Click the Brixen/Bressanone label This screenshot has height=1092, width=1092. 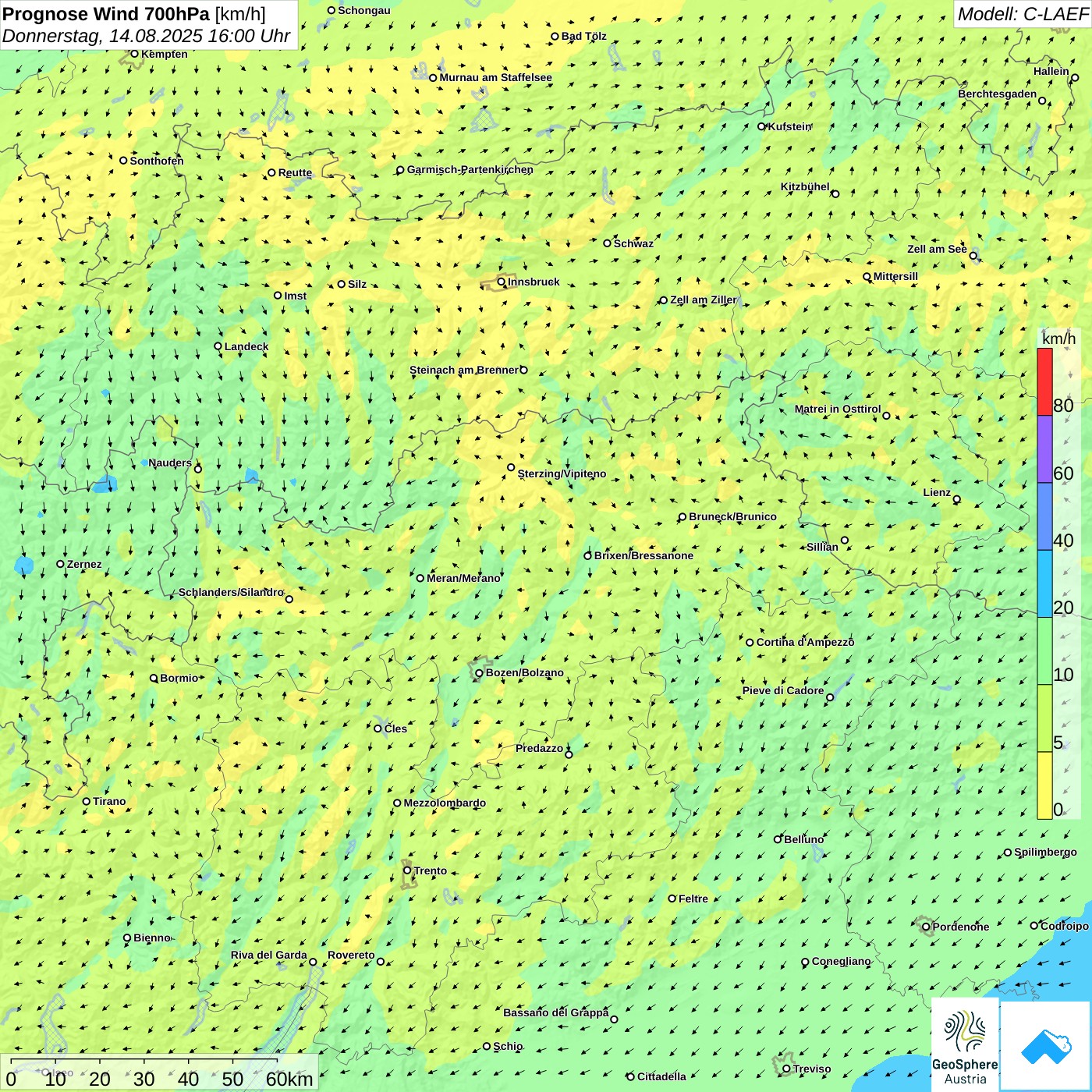pos(643,555)
